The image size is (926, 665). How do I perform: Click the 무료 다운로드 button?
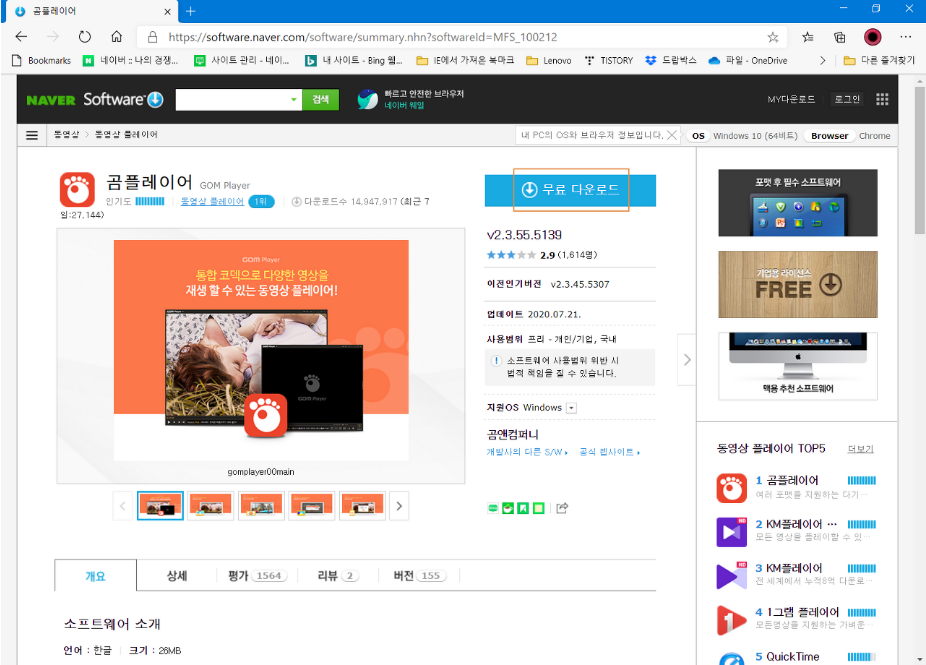tap(570, 190)
